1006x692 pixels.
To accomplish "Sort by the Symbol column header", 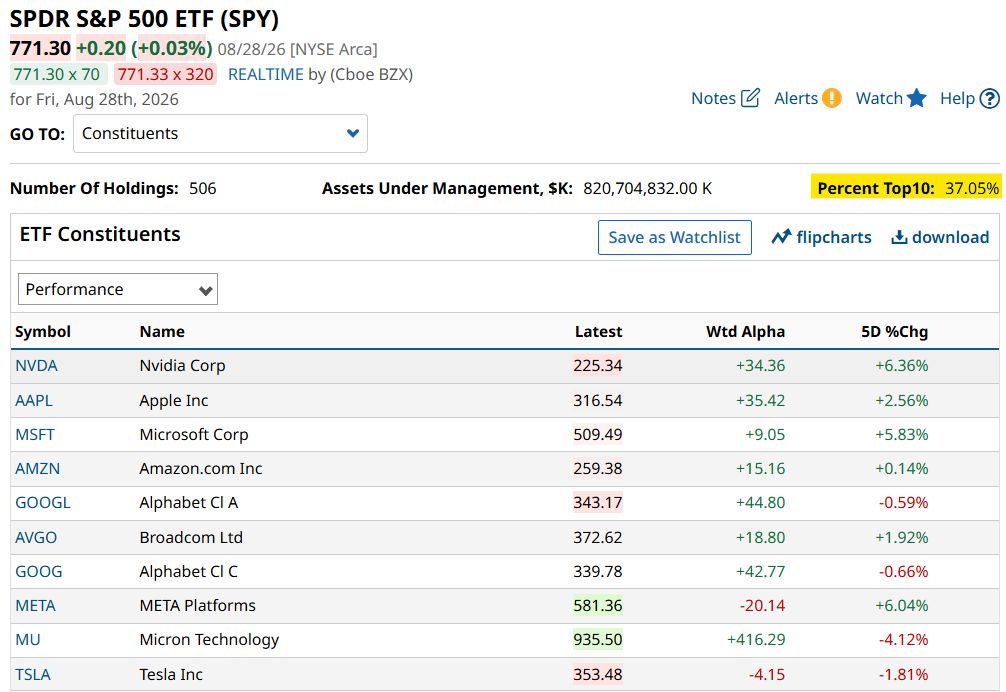I will click(43, 332).
